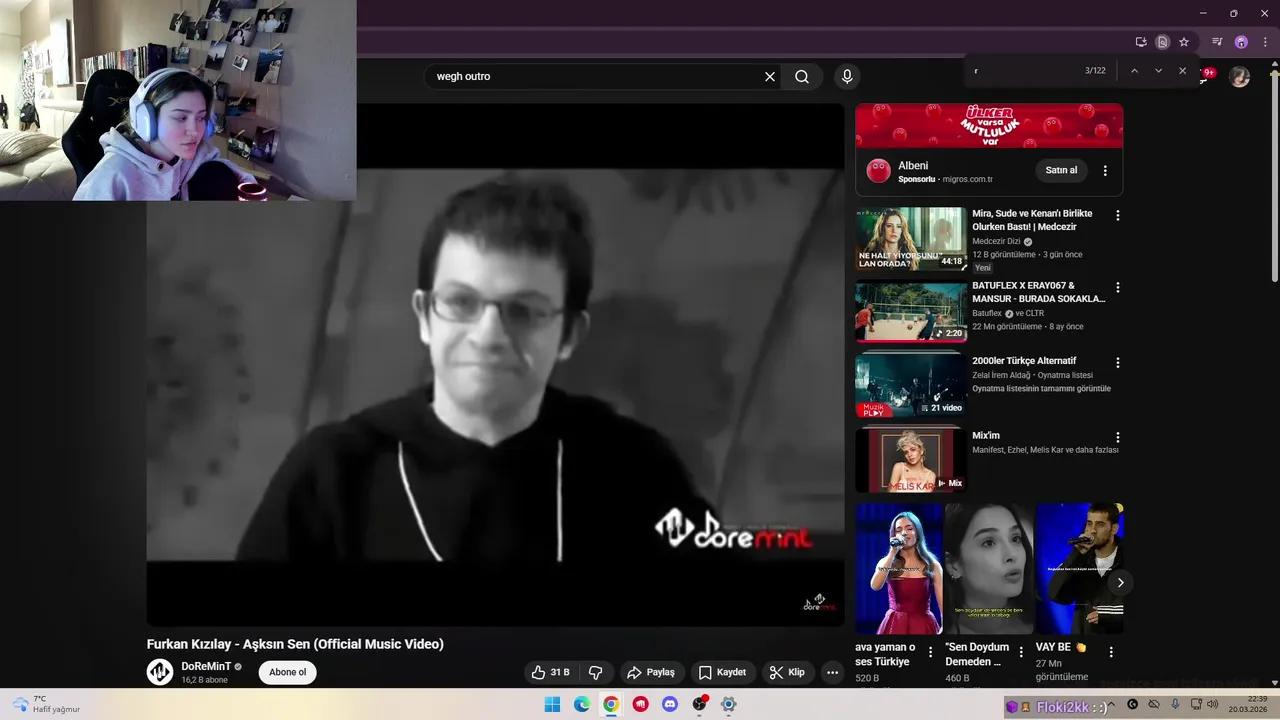Install page as app icon in address bar
This screenshot has height=720, width=1280.
click(1141, 42)
